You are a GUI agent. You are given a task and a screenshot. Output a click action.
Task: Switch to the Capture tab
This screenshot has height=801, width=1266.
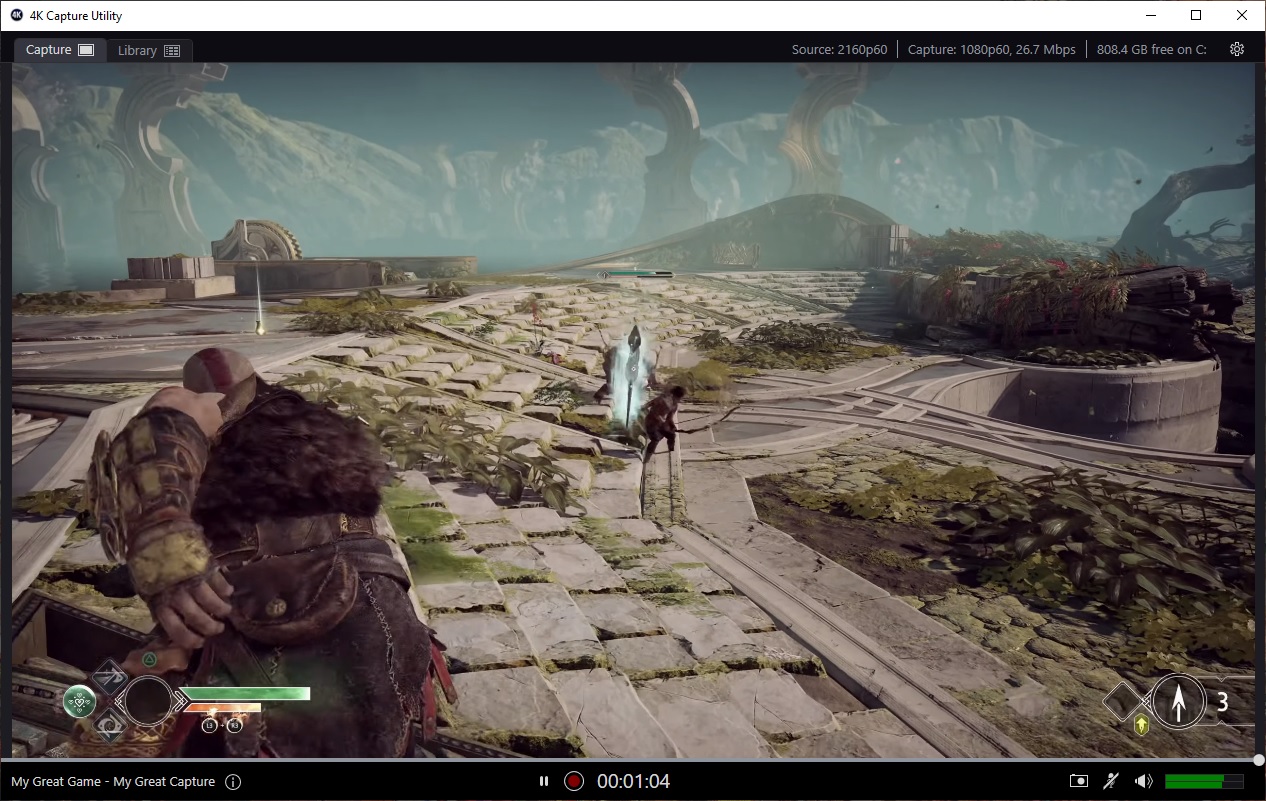pos(59,50)
